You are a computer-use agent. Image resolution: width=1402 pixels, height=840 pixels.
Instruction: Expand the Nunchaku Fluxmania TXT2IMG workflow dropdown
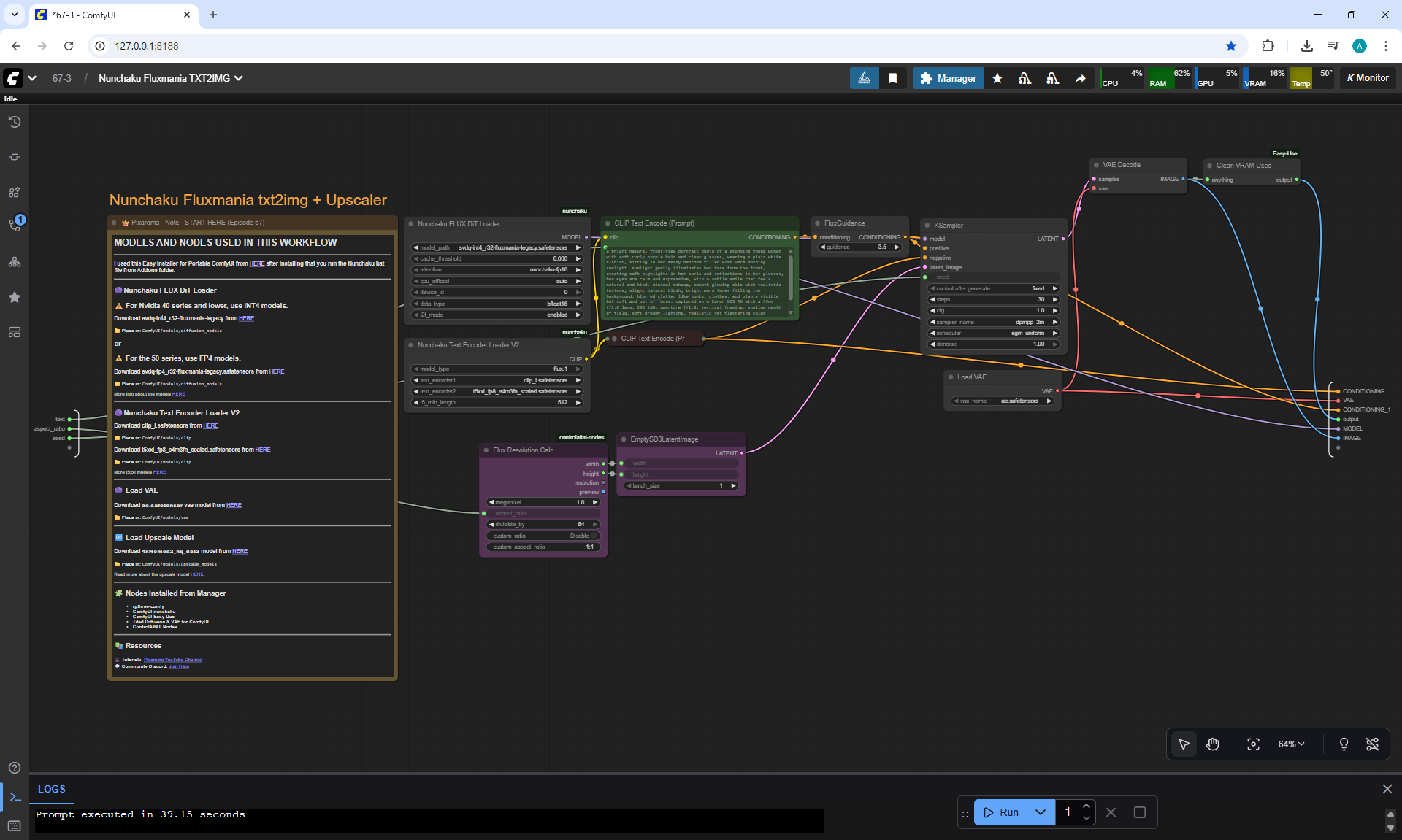(239, 78)
